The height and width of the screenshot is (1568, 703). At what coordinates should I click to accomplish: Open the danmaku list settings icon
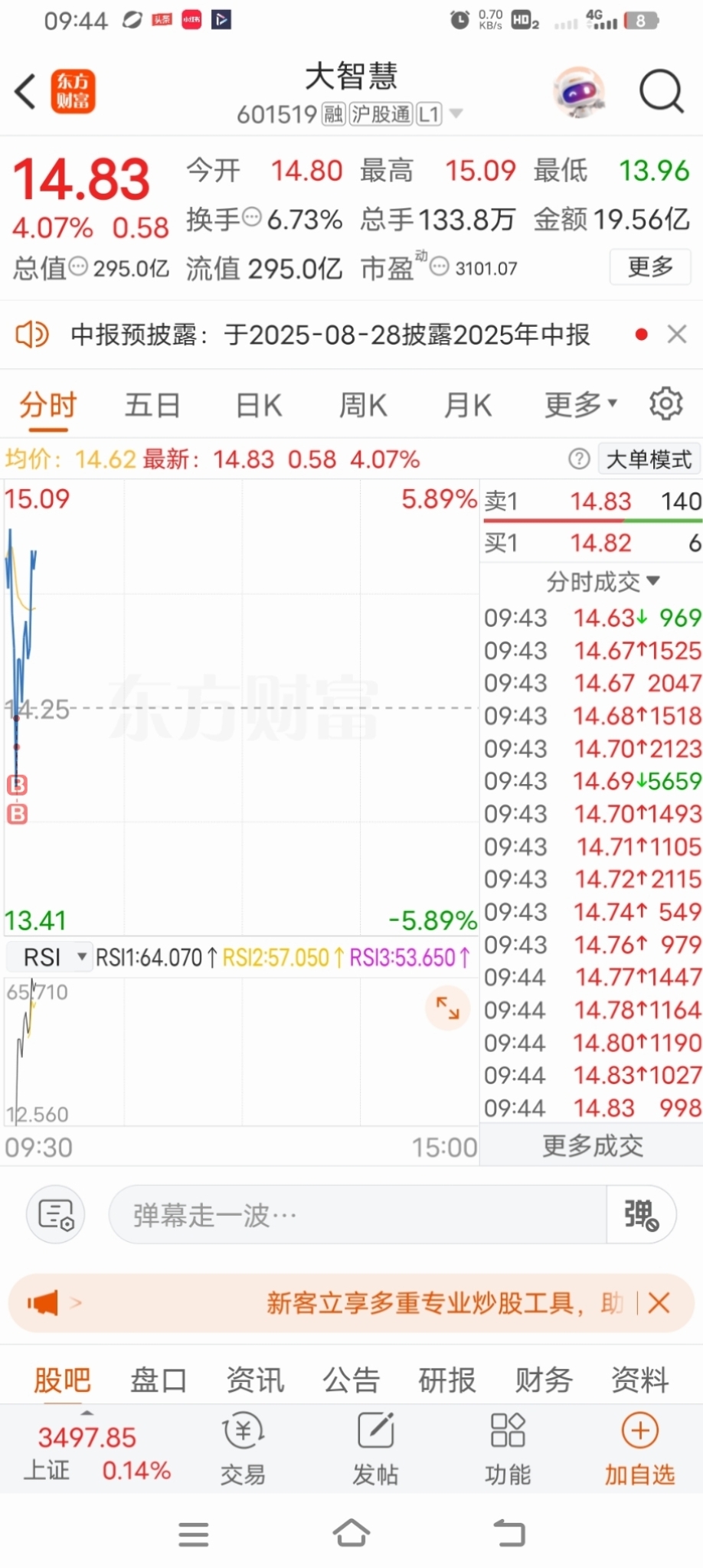coord(56,1214)
